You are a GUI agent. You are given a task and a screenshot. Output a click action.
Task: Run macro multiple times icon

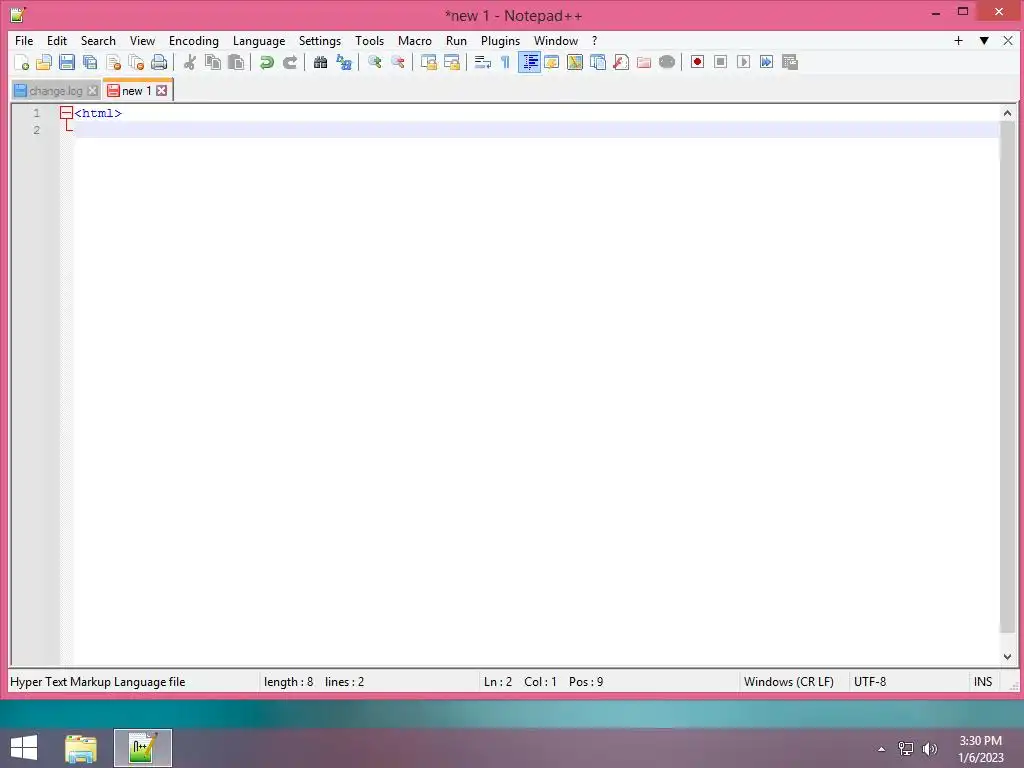point(767,62)
